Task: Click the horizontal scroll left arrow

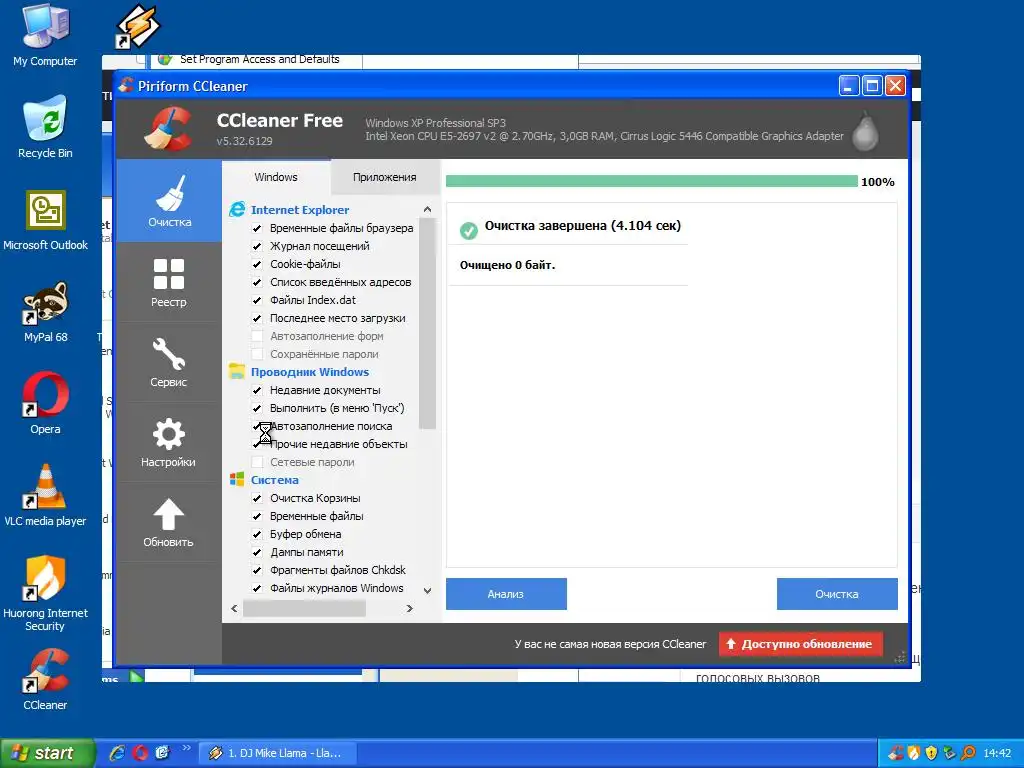Action: (234, 609)
